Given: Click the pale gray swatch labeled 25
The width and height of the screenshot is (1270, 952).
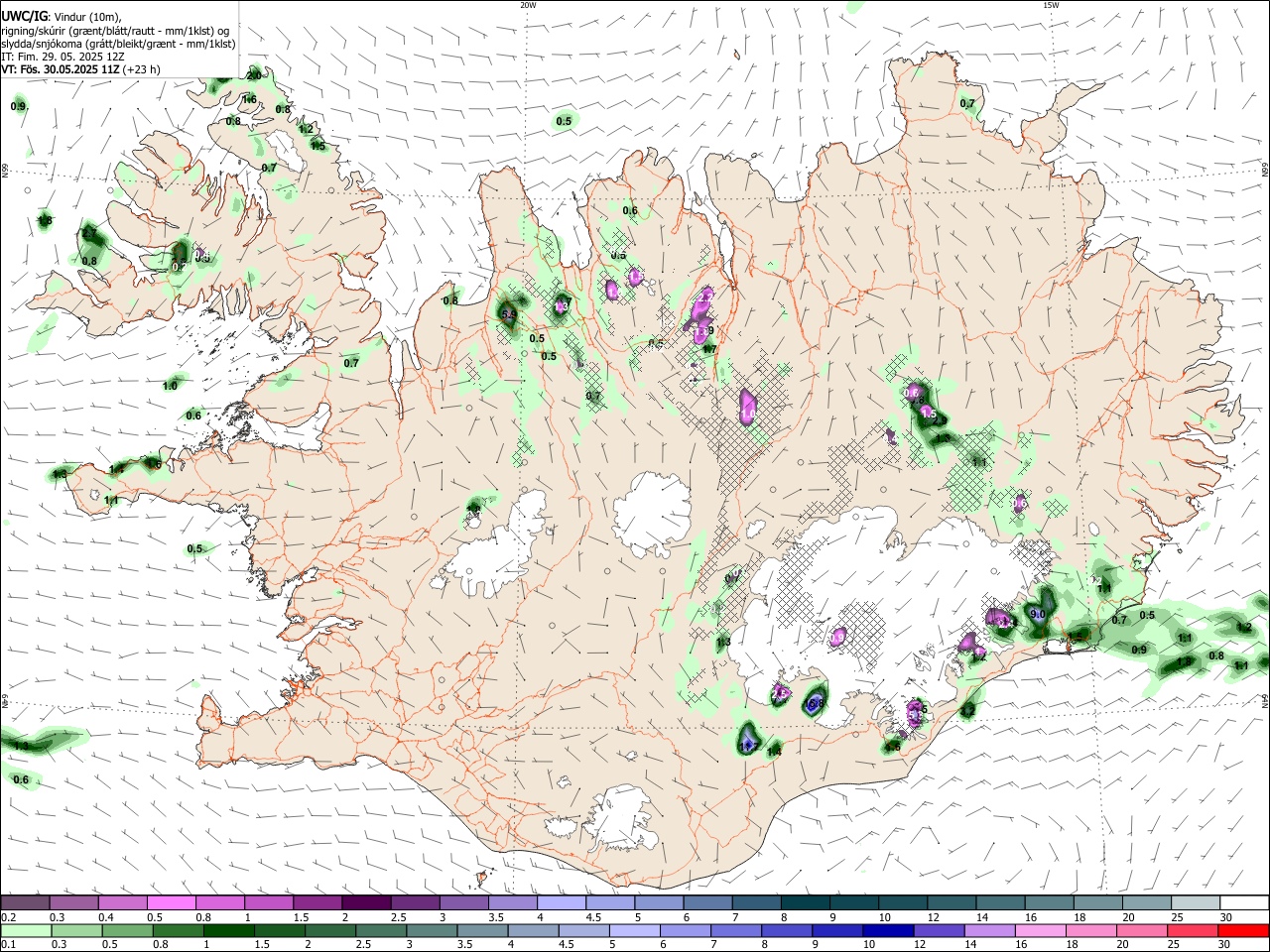Looking at the screenshot, I should point(1196,903).
